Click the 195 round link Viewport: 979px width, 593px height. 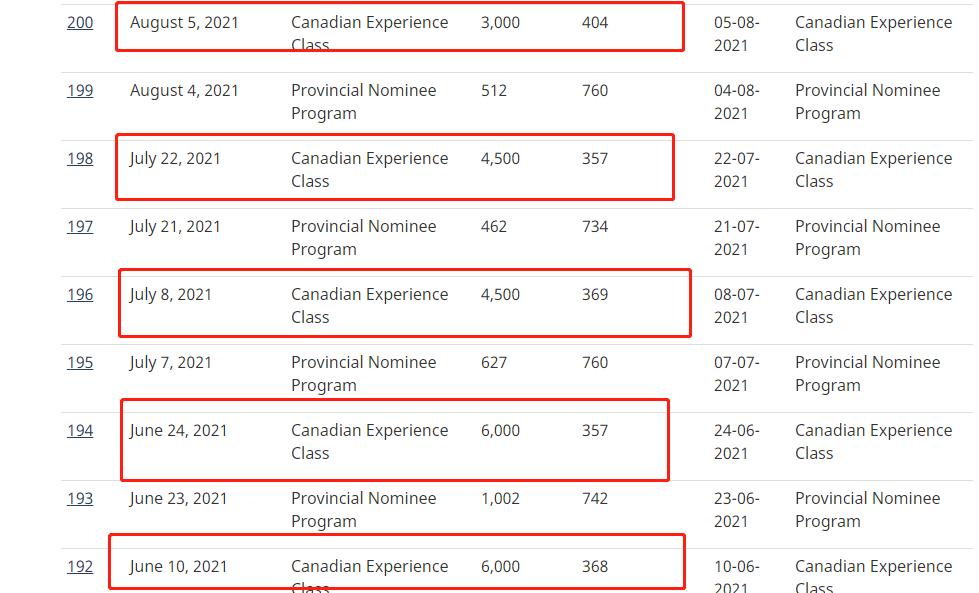(80, 362)
